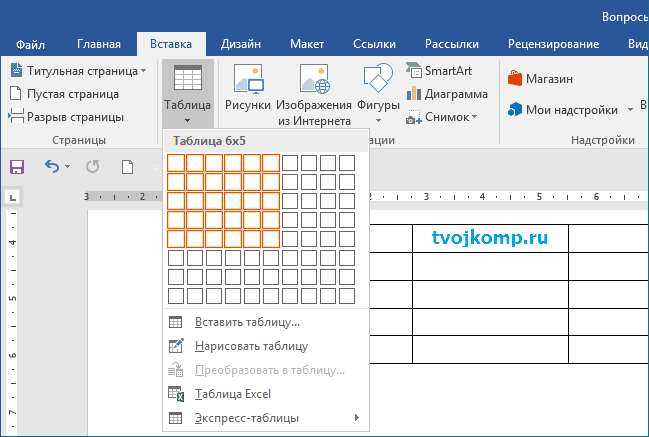
Task: Click the Redo circular arrow icon
Action: point(92,167)
